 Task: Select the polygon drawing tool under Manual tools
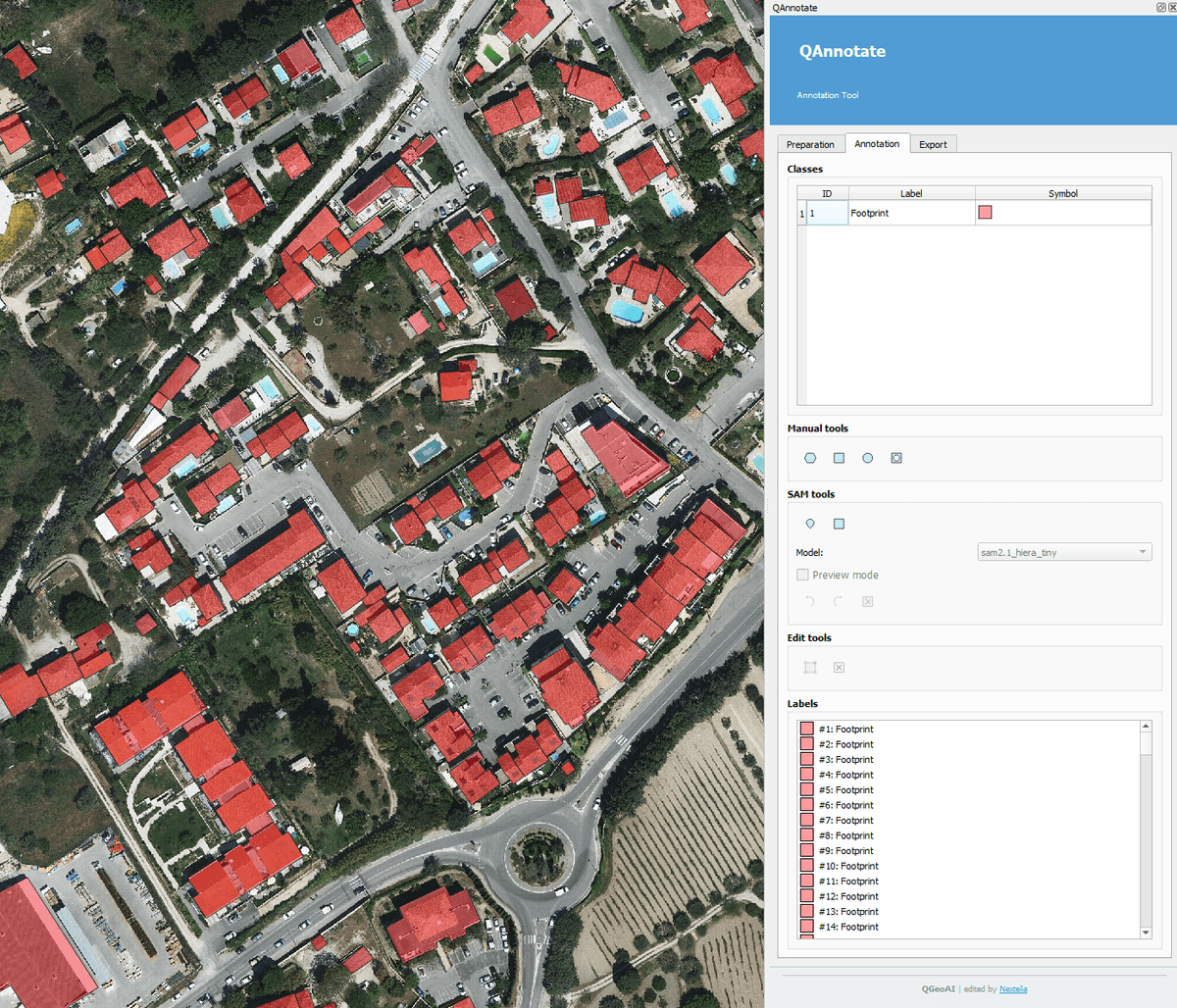tap(810, 458)
